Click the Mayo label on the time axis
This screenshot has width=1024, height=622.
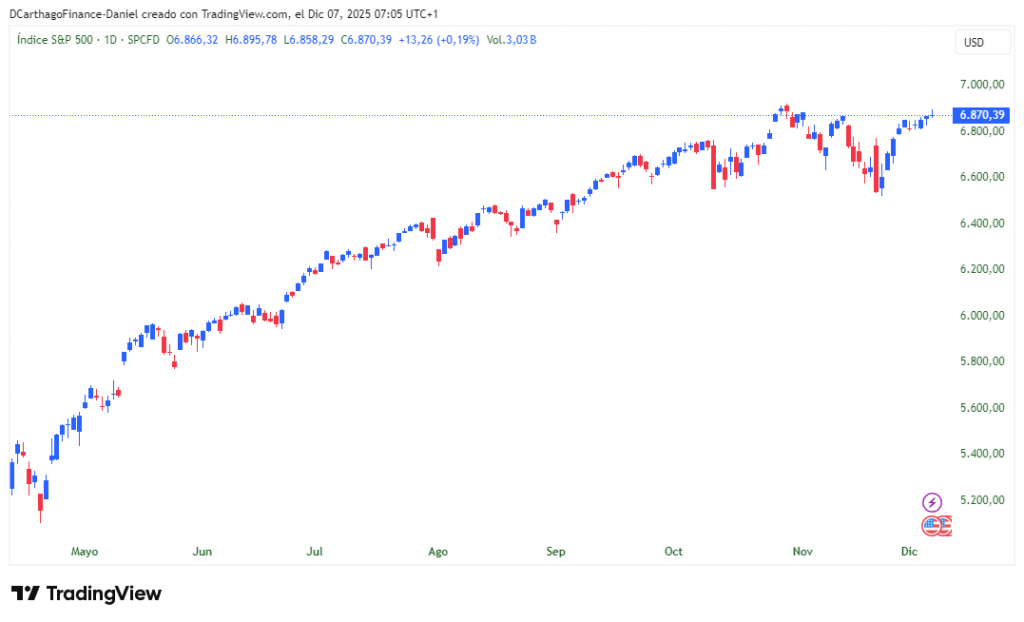[x=85, y=551]
